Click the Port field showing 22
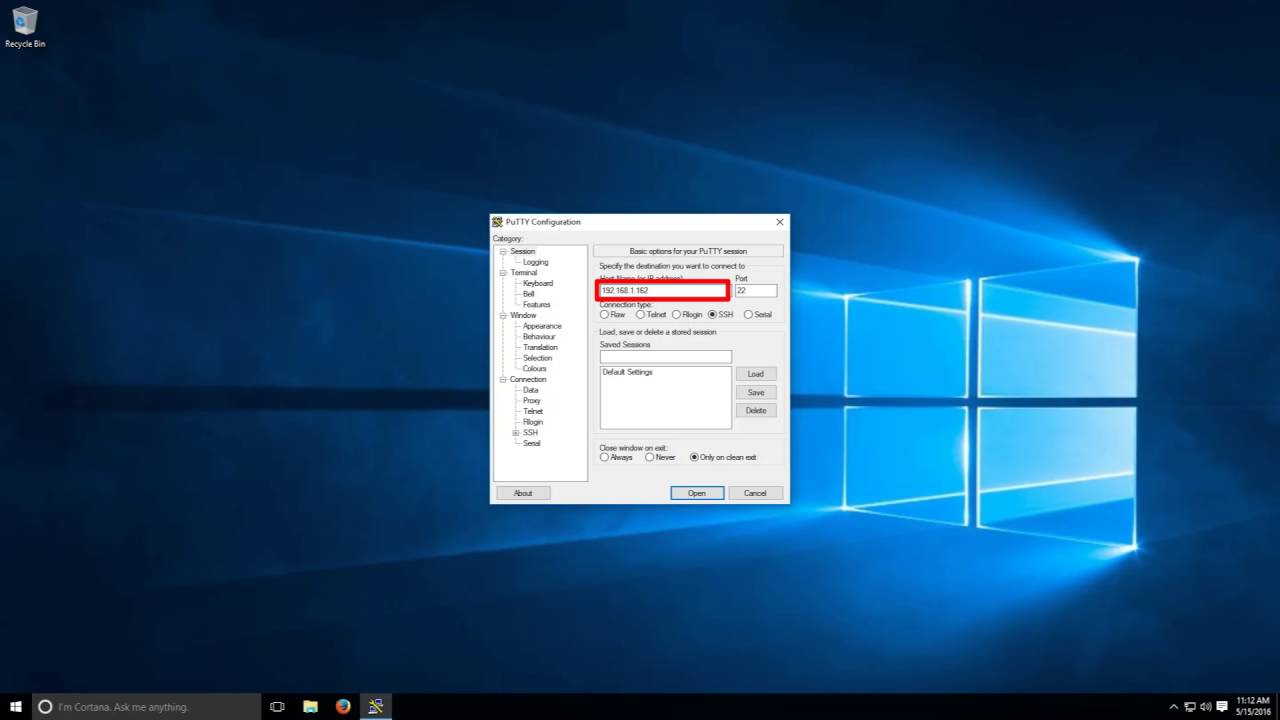This screenshot has height=720, width=1280. tap(756, 290)
